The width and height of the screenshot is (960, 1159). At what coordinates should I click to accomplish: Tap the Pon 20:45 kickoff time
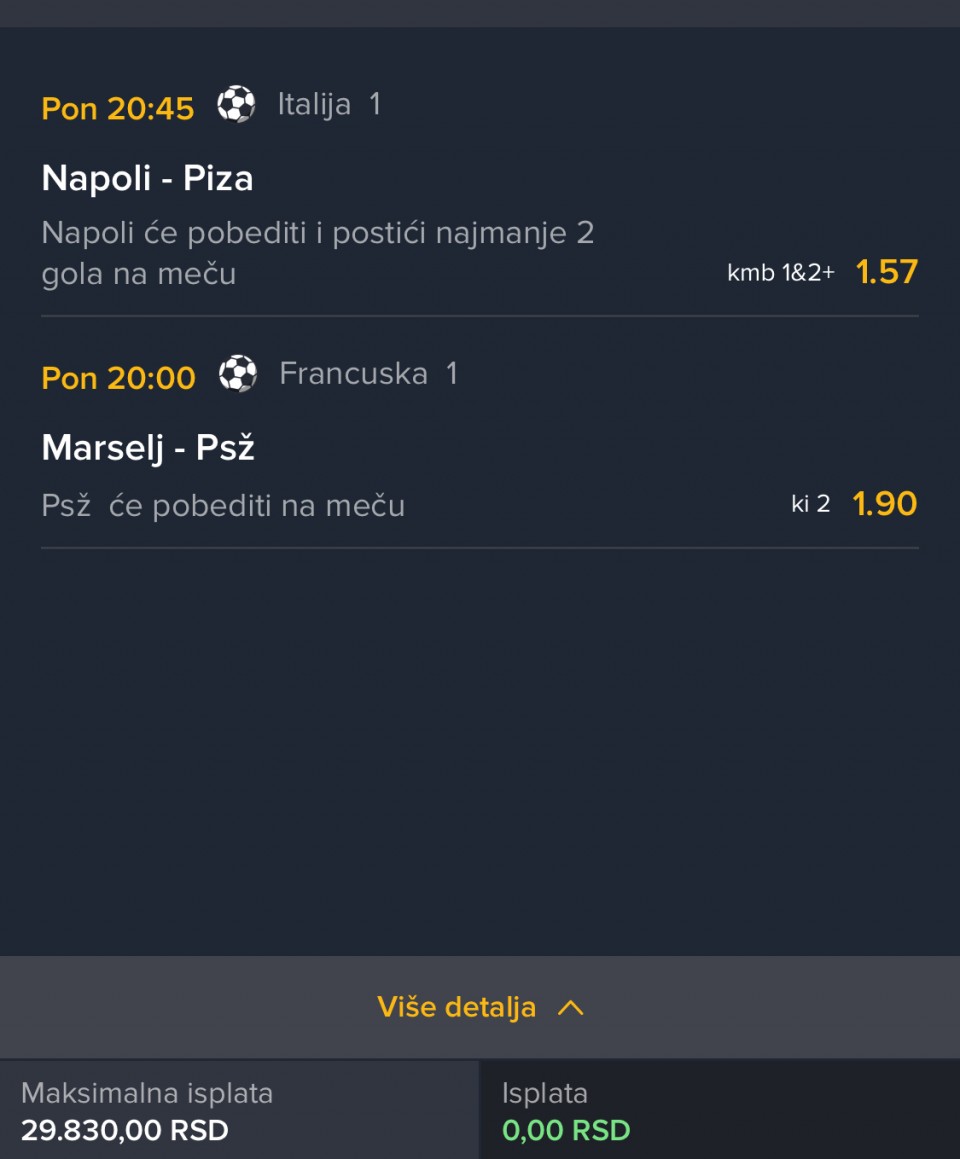tap(118, 108)
